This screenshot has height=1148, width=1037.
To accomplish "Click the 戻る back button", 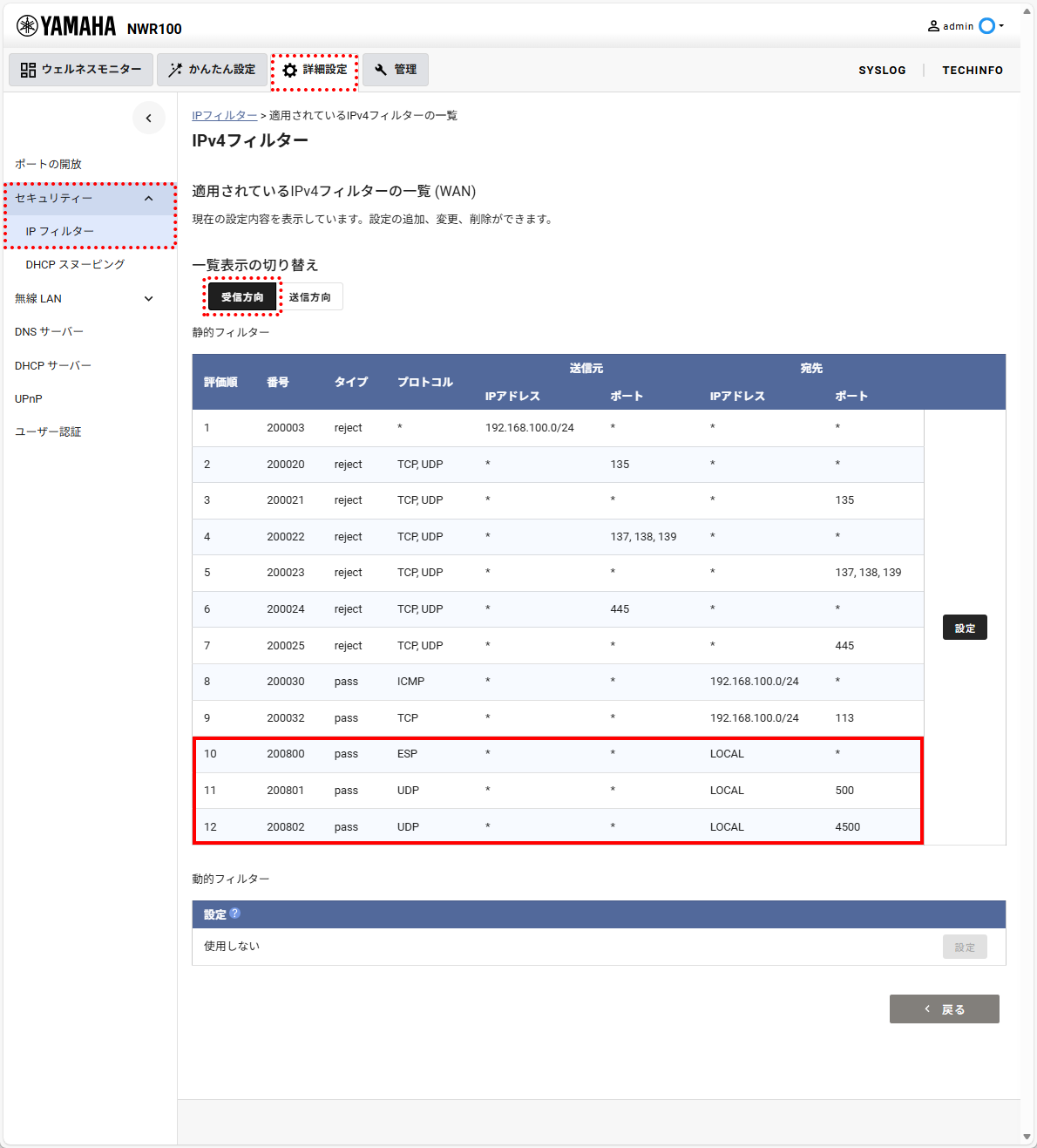I will [945, 1009].
